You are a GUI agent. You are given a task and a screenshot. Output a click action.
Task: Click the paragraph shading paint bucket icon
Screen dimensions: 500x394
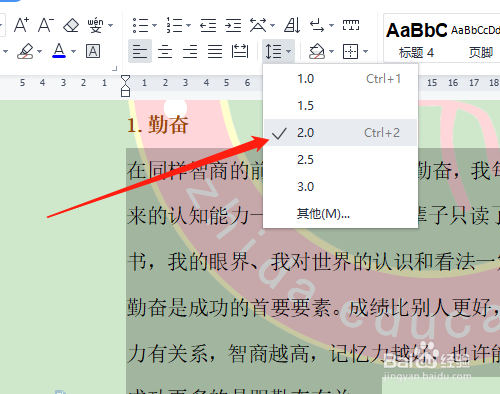coord(317,51)
